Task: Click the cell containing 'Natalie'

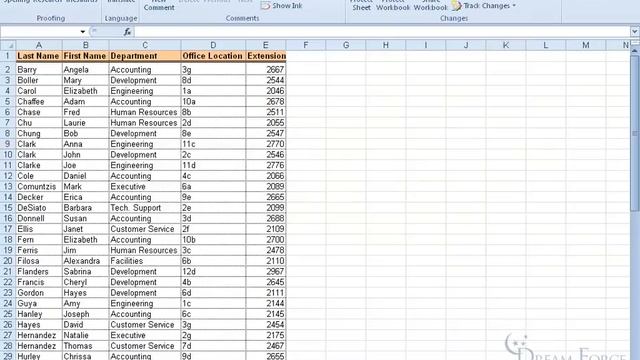Action: (85, 335)
